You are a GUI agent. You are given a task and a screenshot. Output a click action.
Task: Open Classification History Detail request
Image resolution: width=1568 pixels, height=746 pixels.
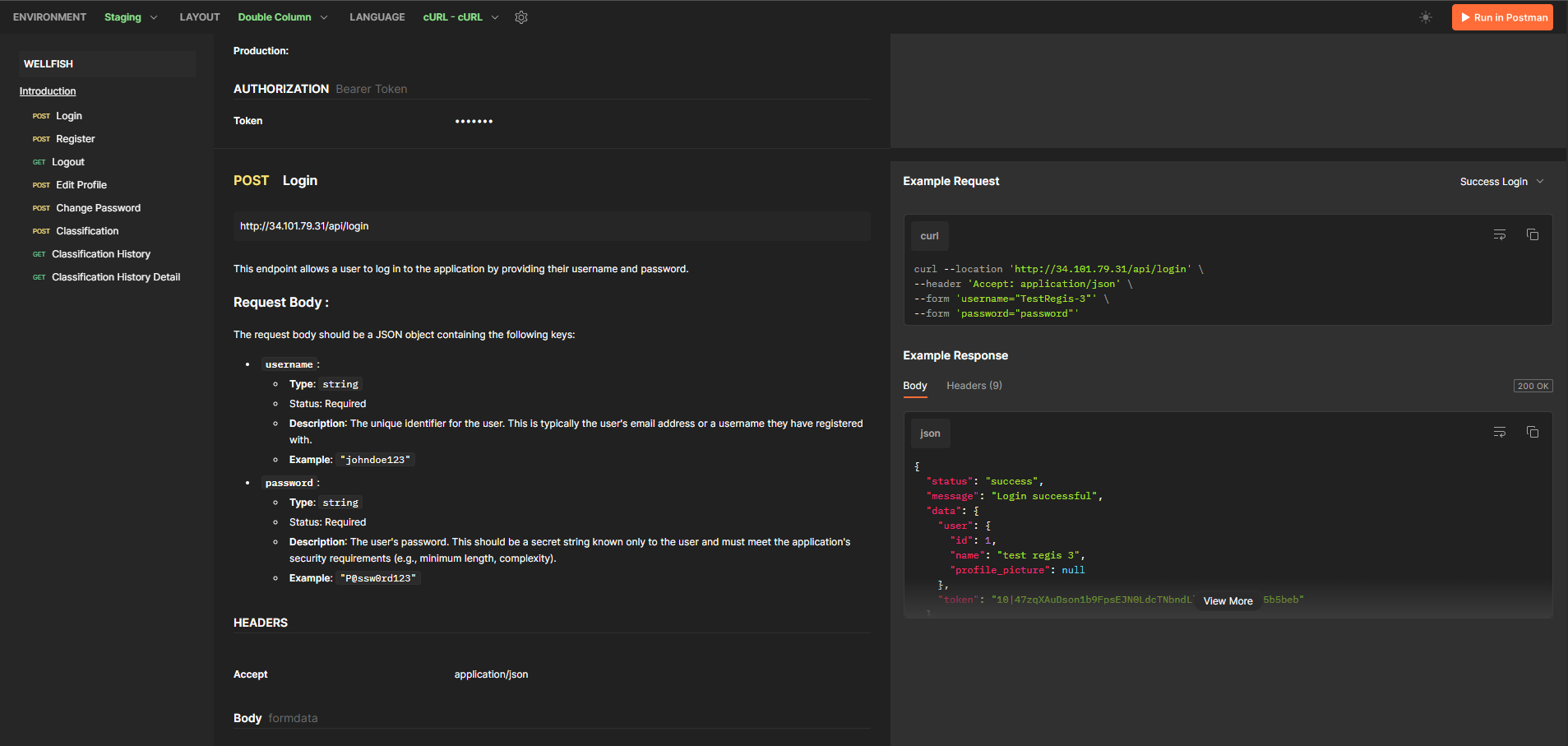tap(116, 277)
